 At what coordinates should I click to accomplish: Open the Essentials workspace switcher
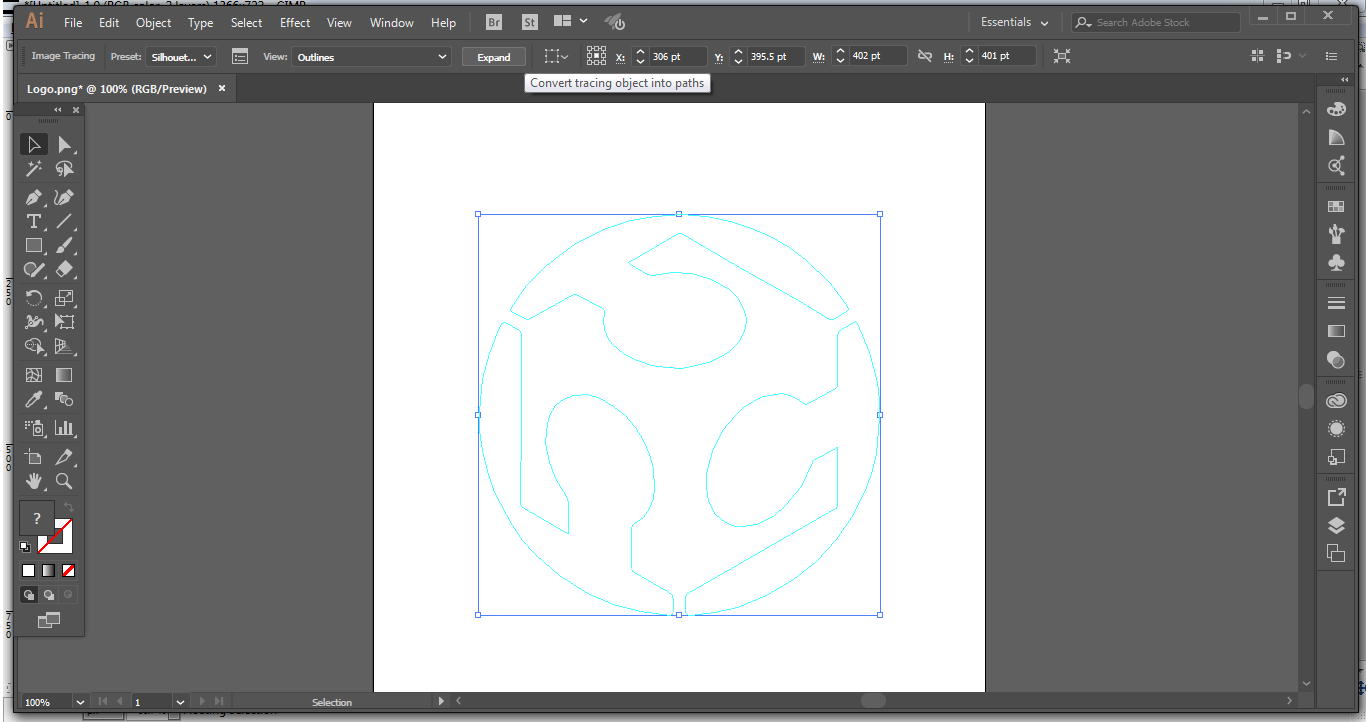[x=1014, y=22]
